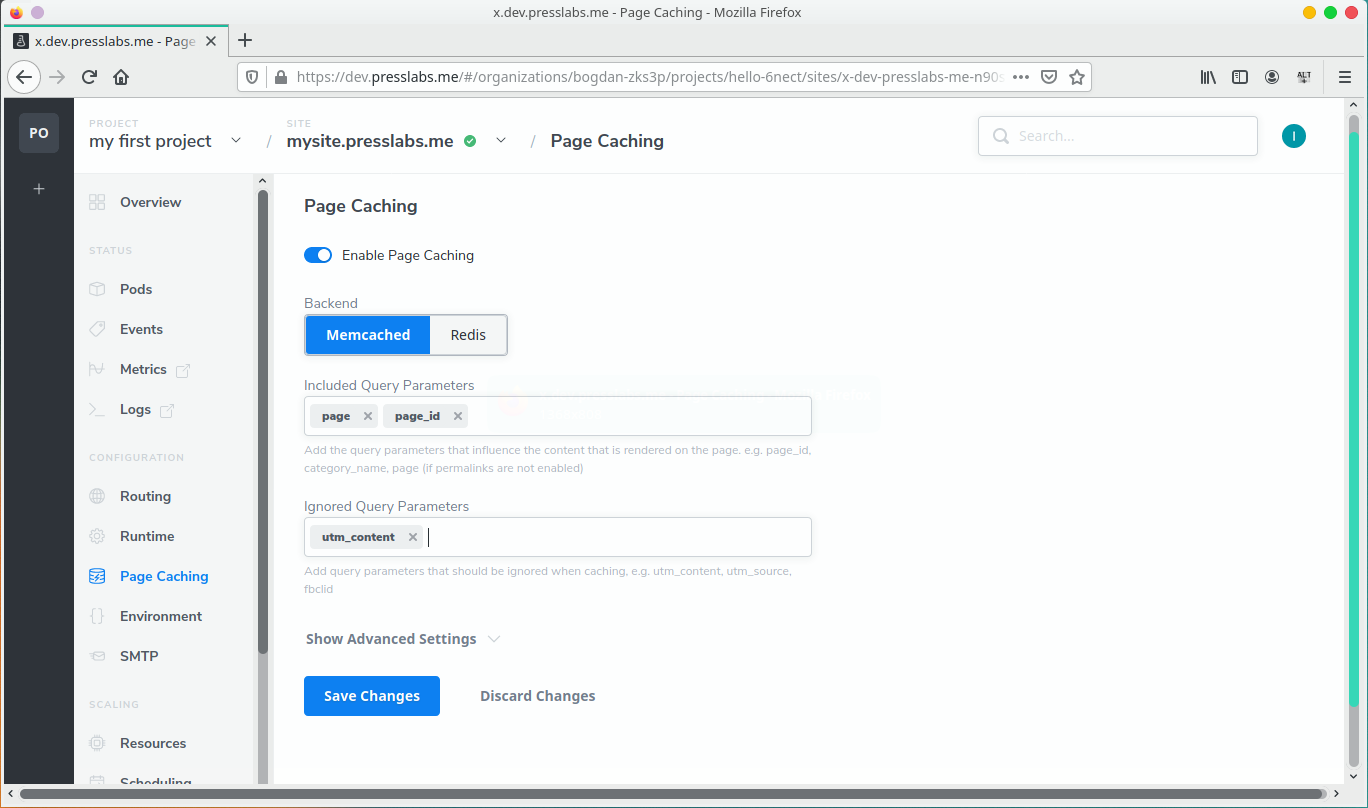Open Routing in sidebar
The width and height of the screenshot is (1368, 808).
pyautogui.click(x=145, y=496)
